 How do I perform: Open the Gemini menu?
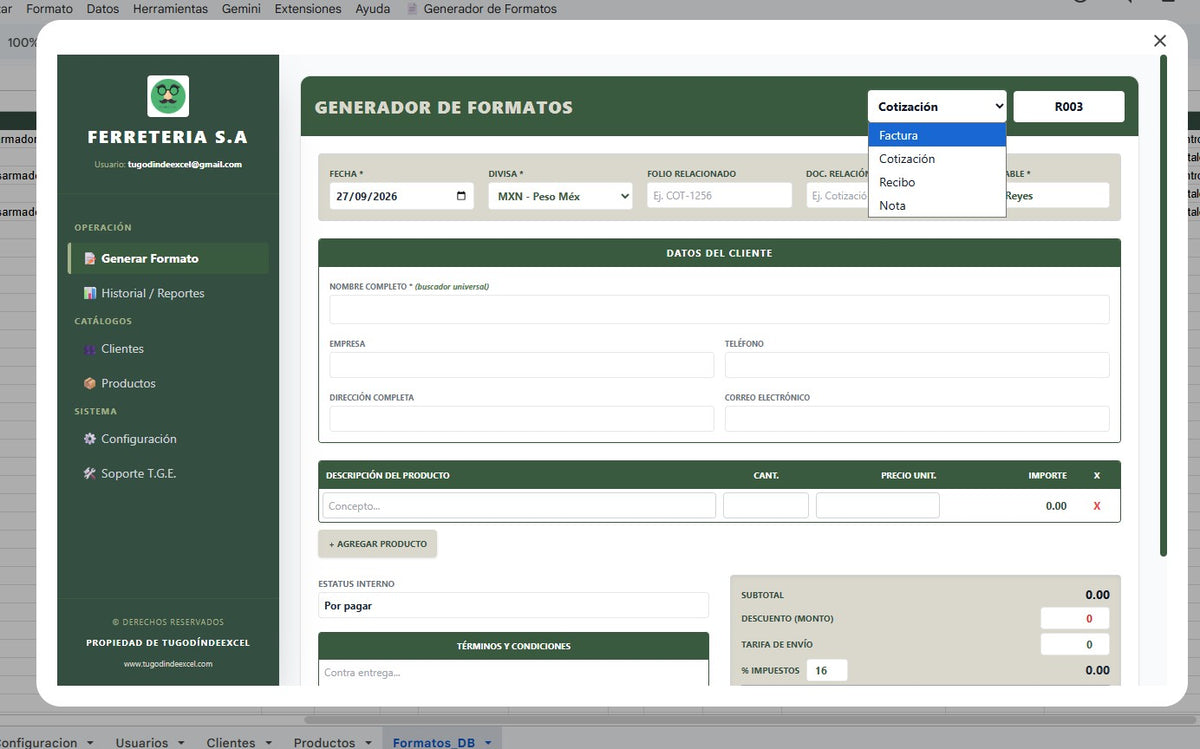tap(241, 9)
